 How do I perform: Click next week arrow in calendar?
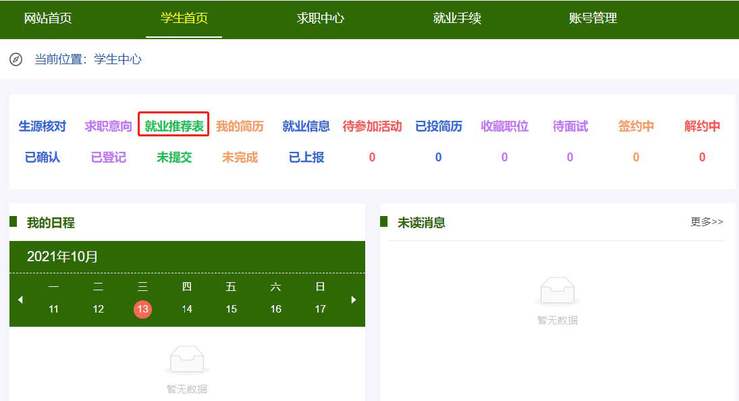[x=353, y=299]
